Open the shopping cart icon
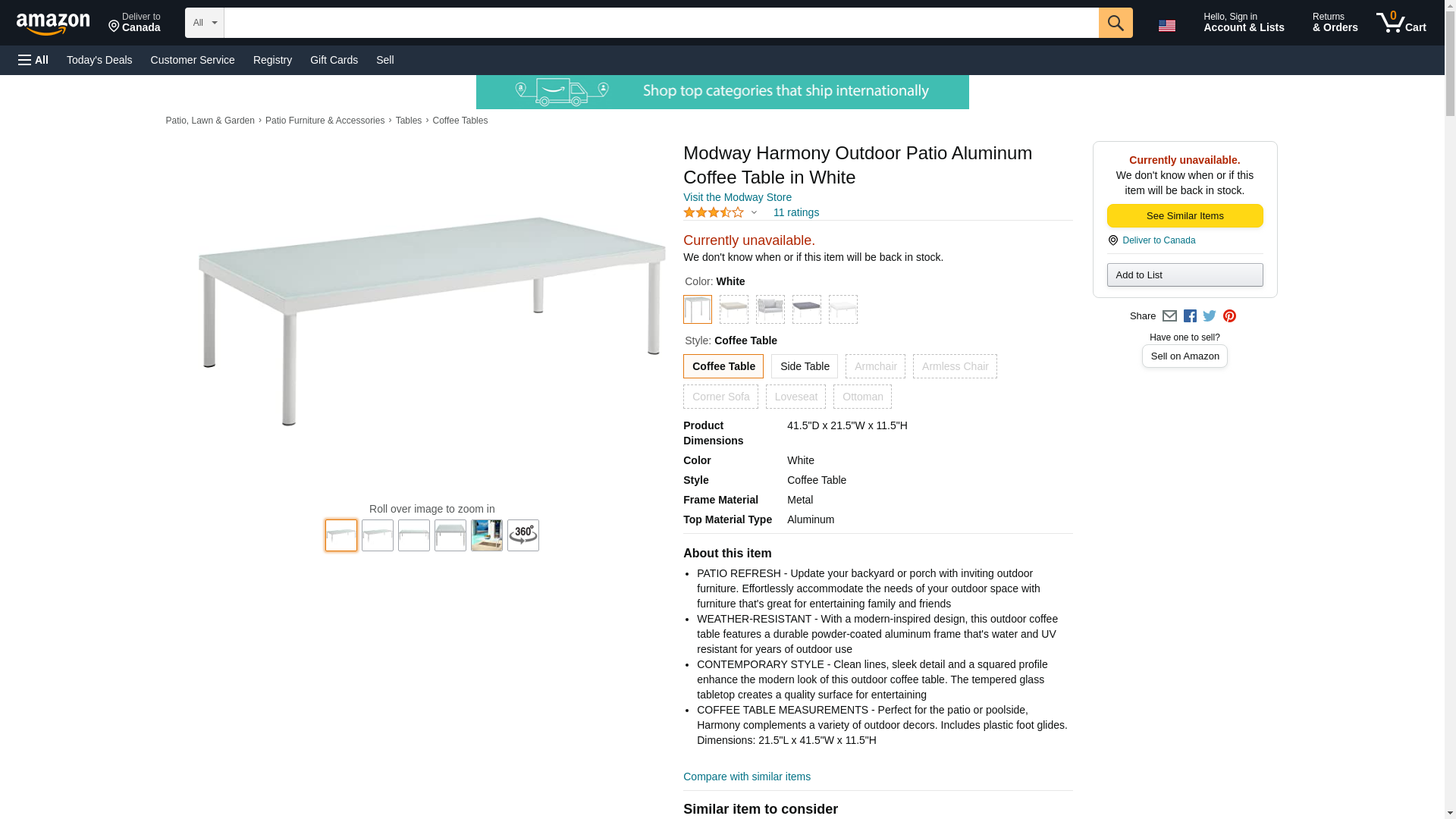This screenshot has height=819, width=1456. (1401, 23)
